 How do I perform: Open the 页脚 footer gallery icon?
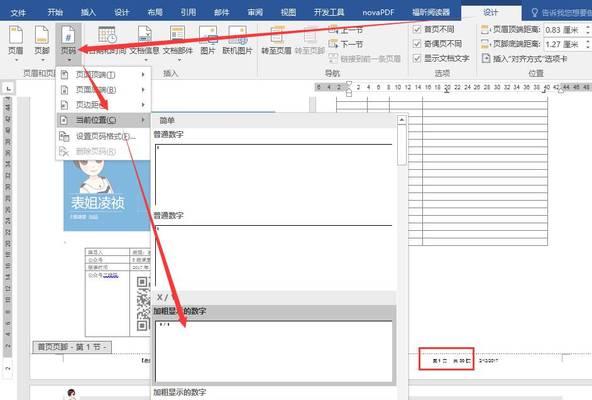[42, 41]
